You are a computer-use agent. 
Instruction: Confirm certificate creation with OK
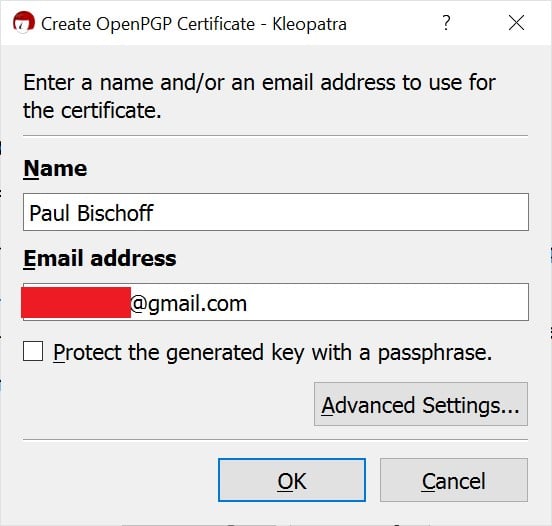(x=292, y=480)
